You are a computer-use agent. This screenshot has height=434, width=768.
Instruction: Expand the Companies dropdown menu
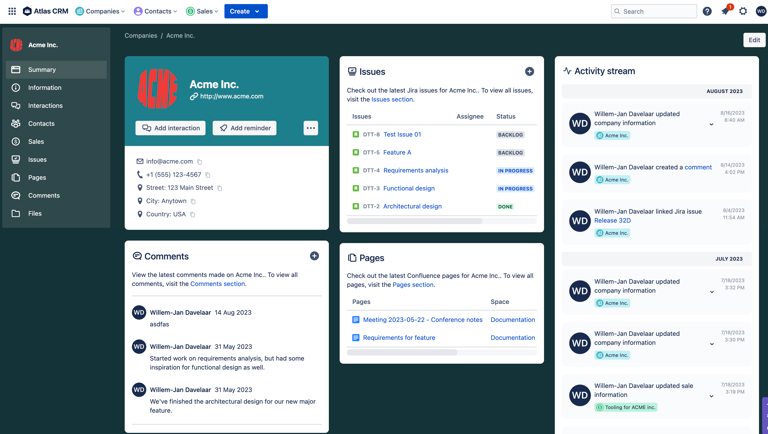100,12
